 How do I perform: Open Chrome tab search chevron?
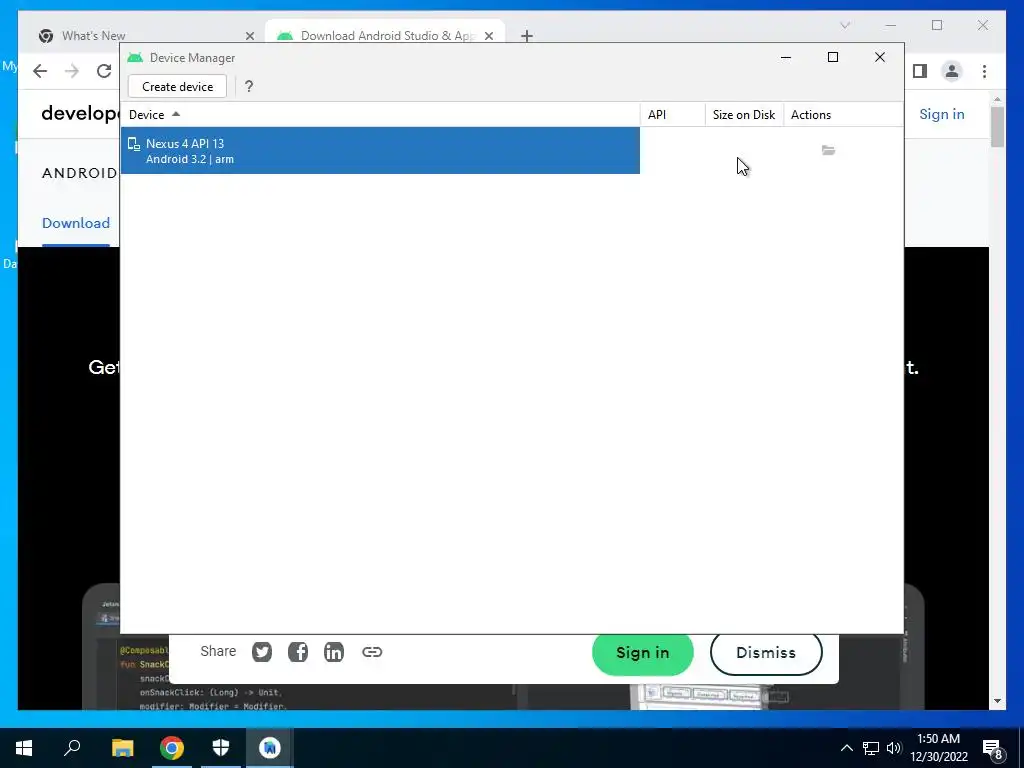[845, 25]
